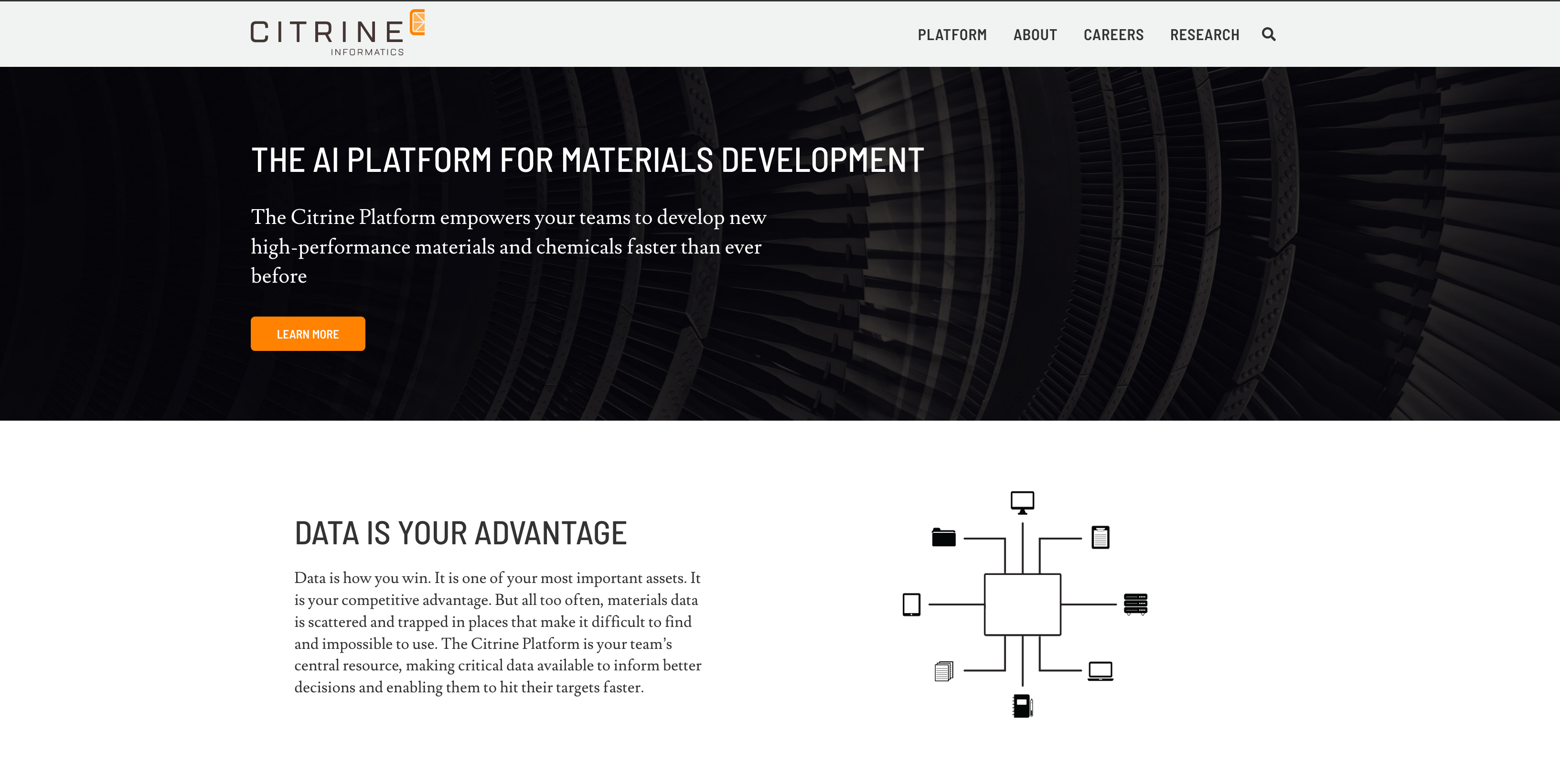Viewport: 1560px width, 784px height.
Task: Click the notebook with pen icon
Action: point(1022,706)
